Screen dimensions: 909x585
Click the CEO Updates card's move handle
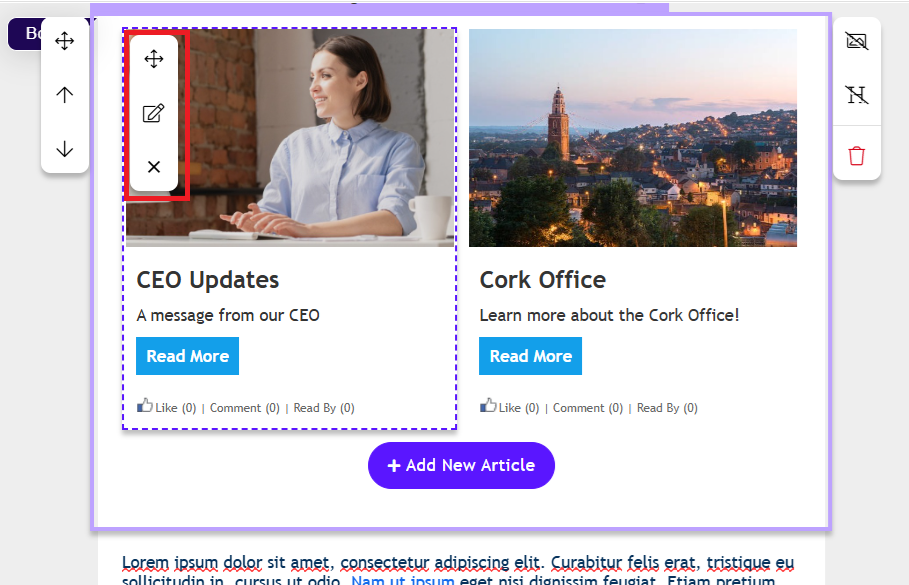154,59
